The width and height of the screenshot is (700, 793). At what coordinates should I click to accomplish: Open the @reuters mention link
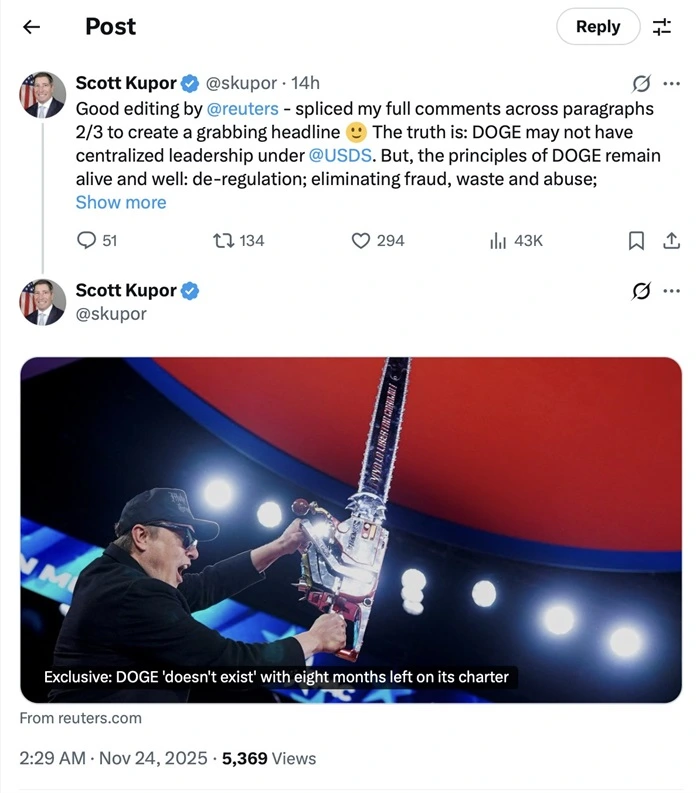coord(242,108)
